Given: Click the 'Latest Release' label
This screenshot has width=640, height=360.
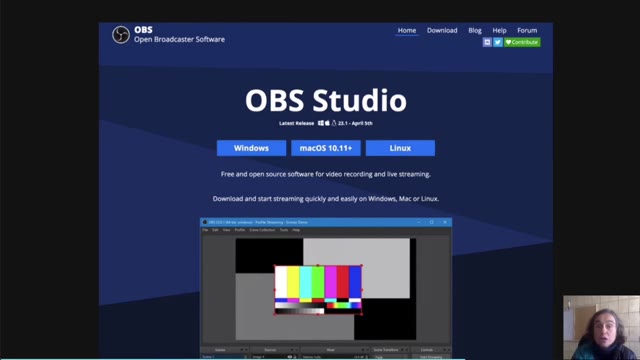Looking at the screenshot, I should (297, 123).
